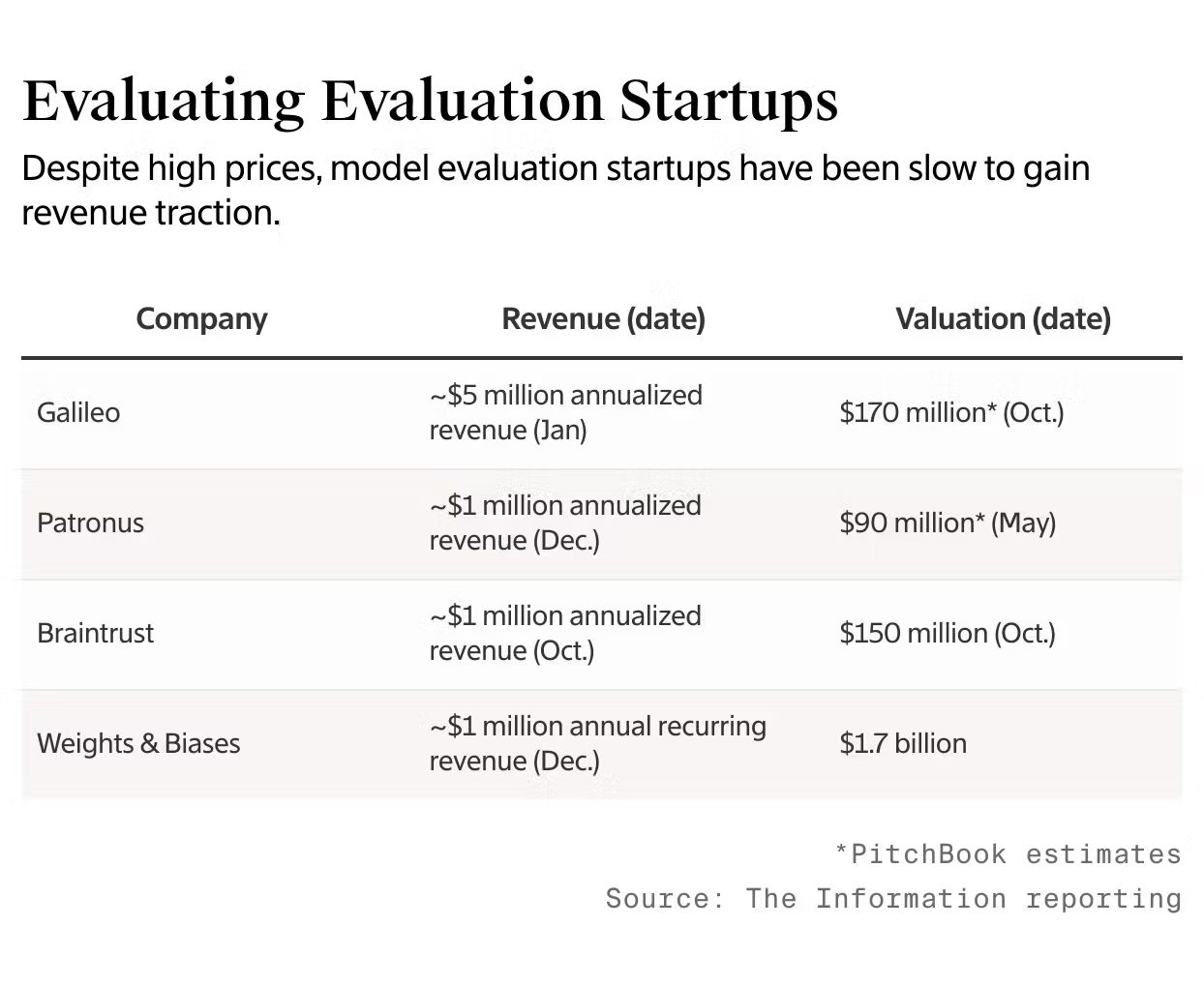Click the "Source: The Information reporting" credit
1204x987 pixels.
893,898
